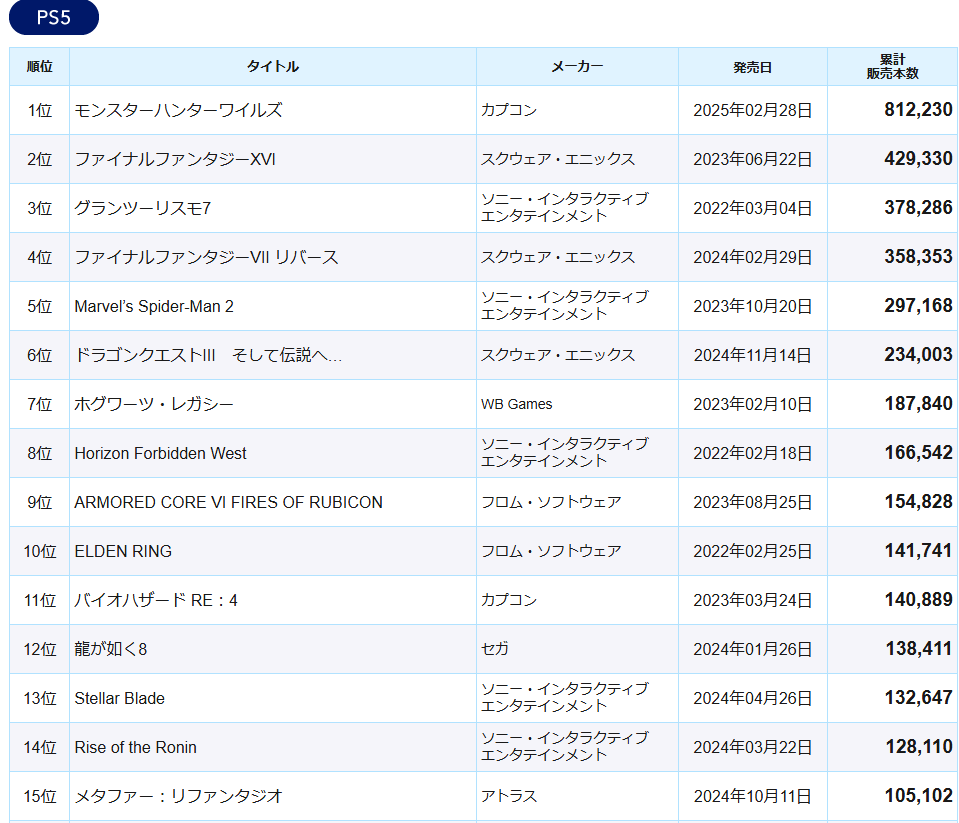Click release date 2023年06月22日
The width and height of the screenshot is (959, 823).
point(752,159)
